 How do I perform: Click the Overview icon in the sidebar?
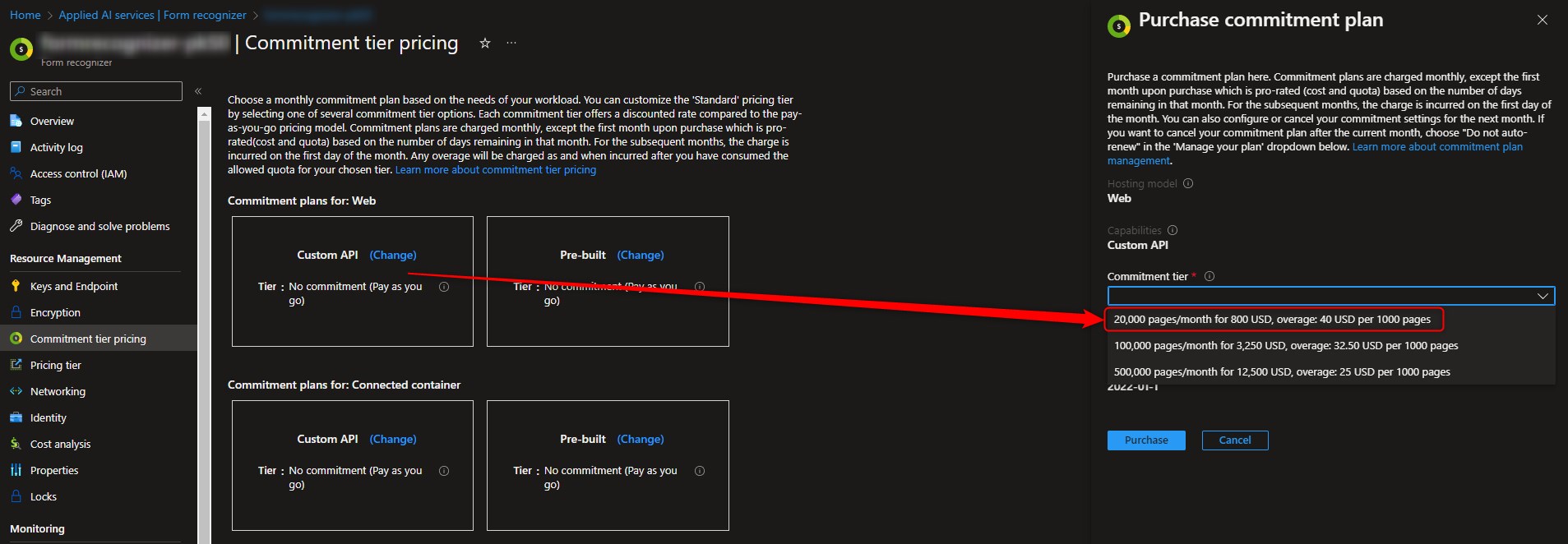[16, 121]
